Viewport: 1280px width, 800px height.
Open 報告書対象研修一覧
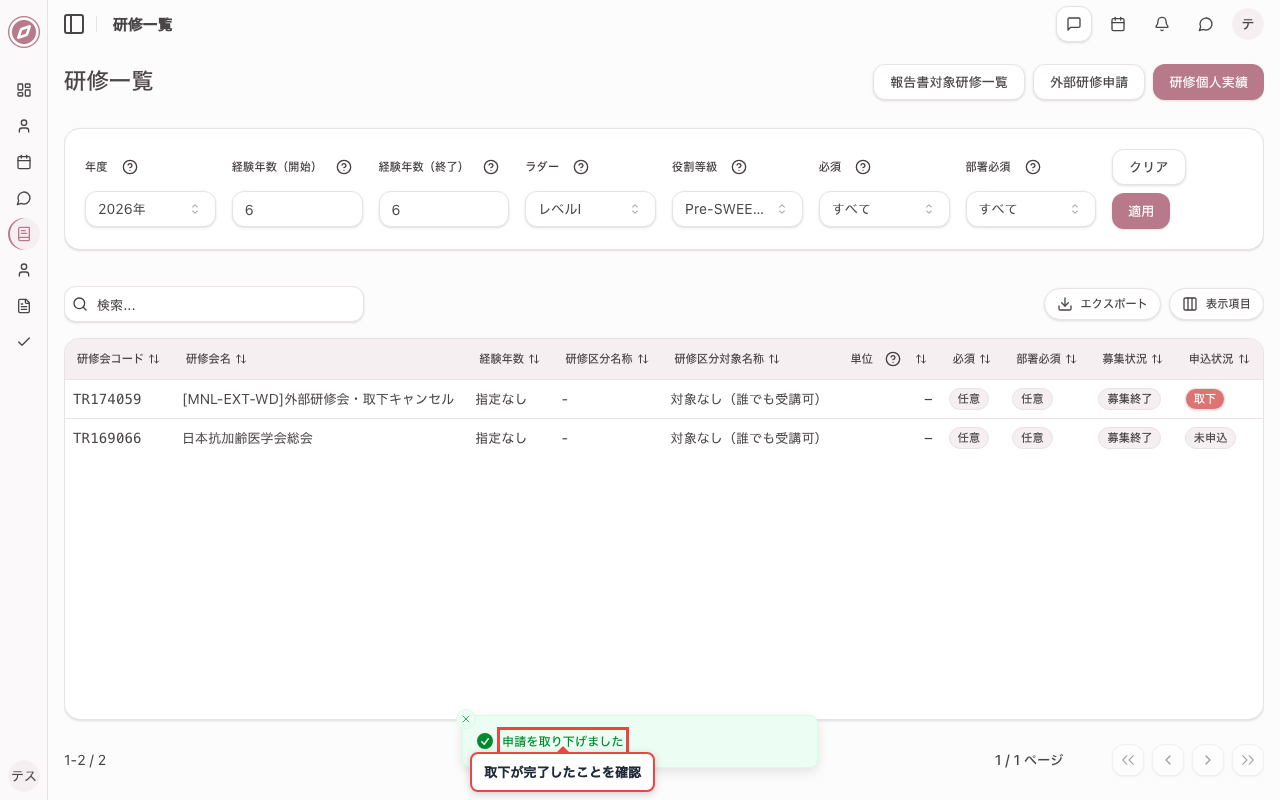[x=949, y=82]
